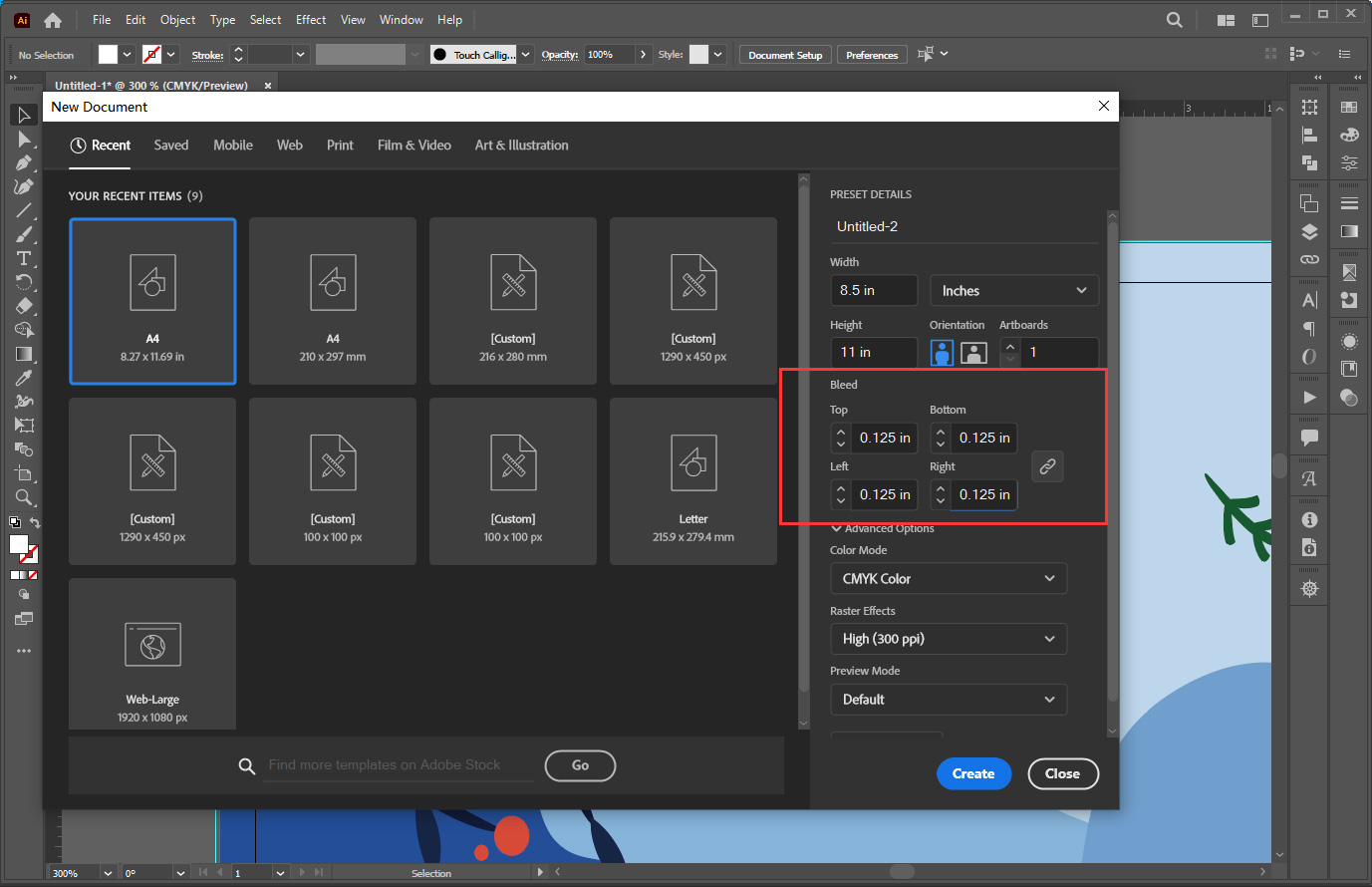The width and height of the screenshot is (1372, 887).
Task: Open the Preview Mode Default dropdown
Action: tap(949, 700)
